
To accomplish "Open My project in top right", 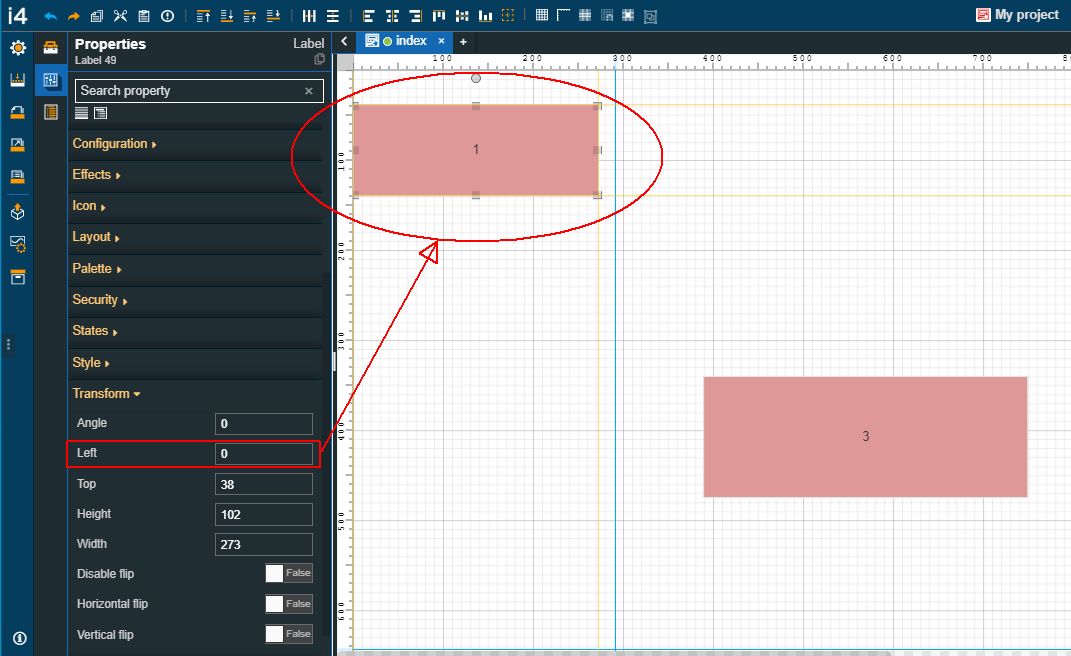I will click(x=1018, y=15).
